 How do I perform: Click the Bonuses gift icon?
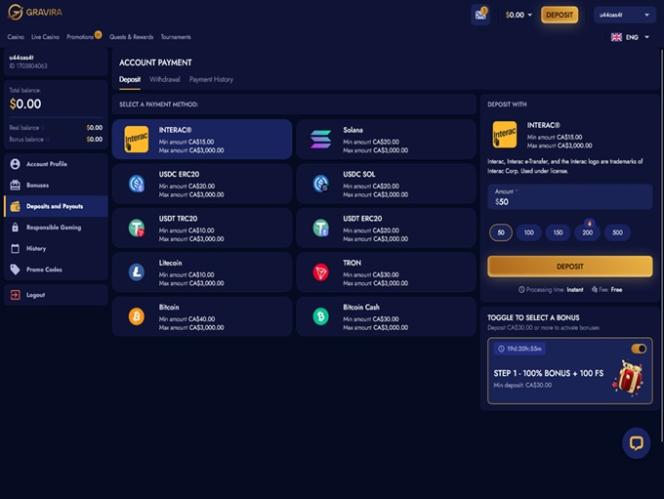tap(15, 185)
